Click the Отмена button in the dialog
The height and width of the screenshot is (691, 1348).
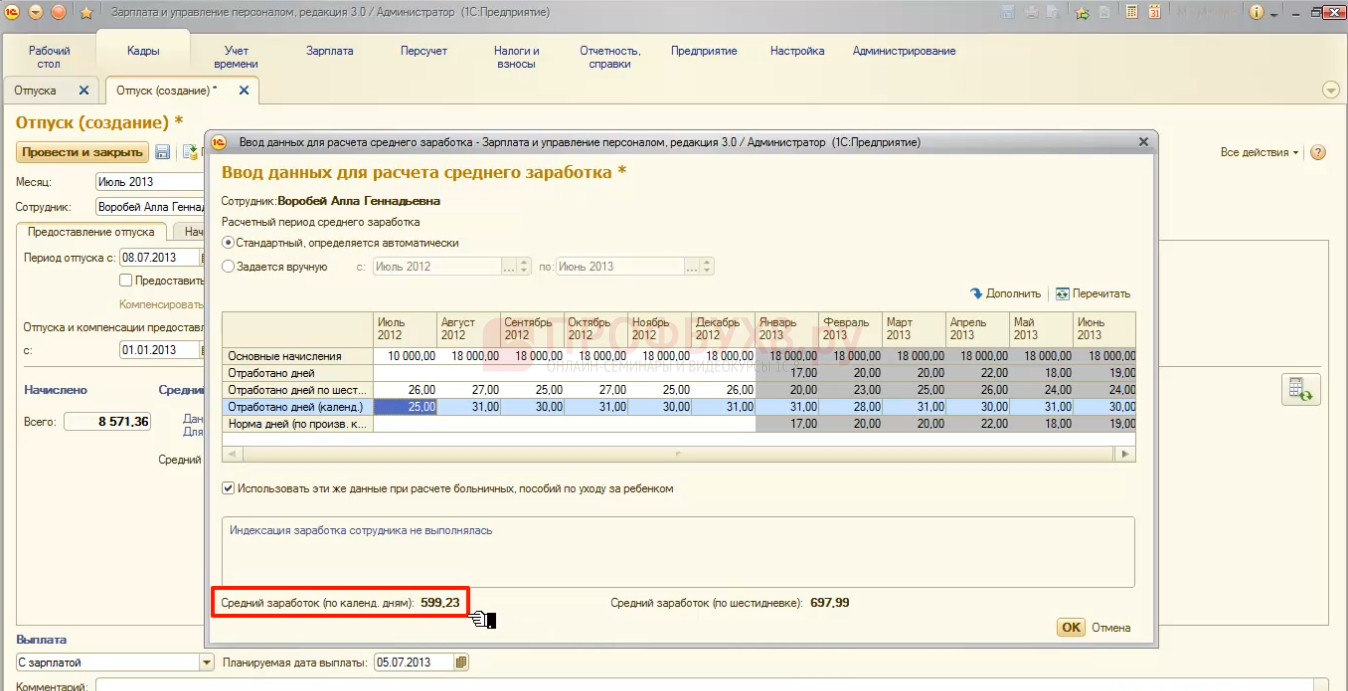1111,628
